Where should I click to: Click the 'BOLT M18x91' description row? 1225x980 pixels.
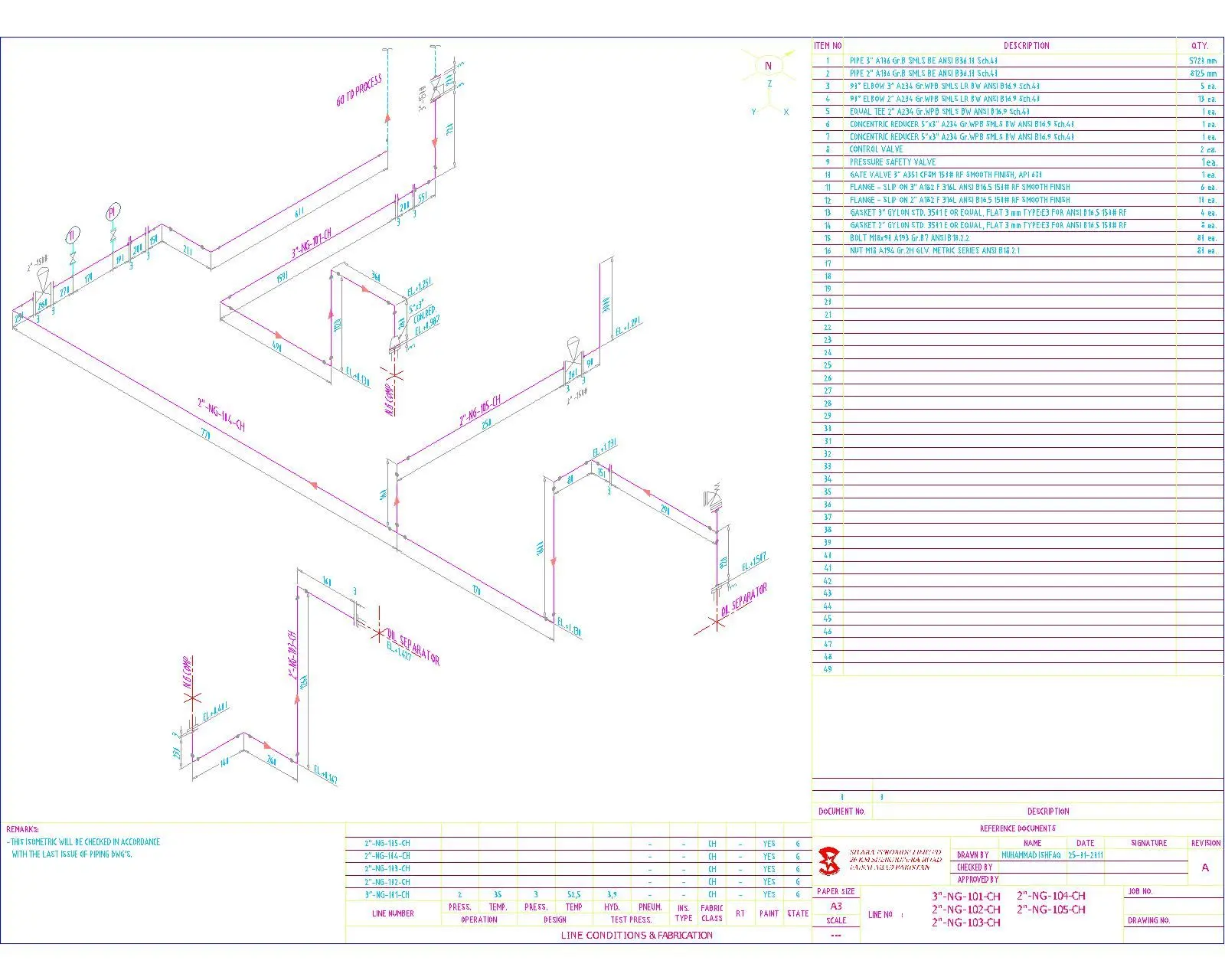click(x=1009, y=238)
